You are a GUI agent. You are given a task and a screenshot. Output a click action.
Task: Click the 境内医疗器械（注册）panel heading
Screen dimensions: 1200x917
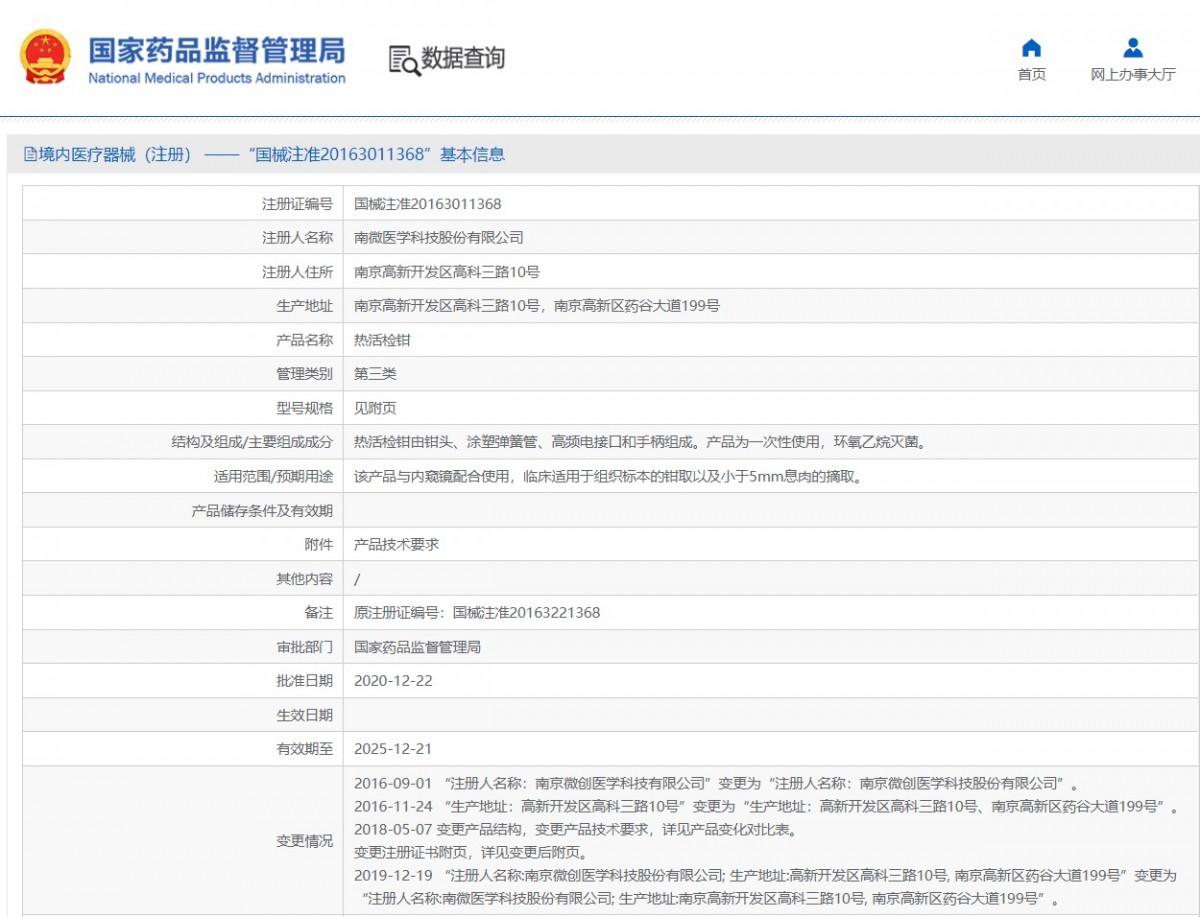271,155
